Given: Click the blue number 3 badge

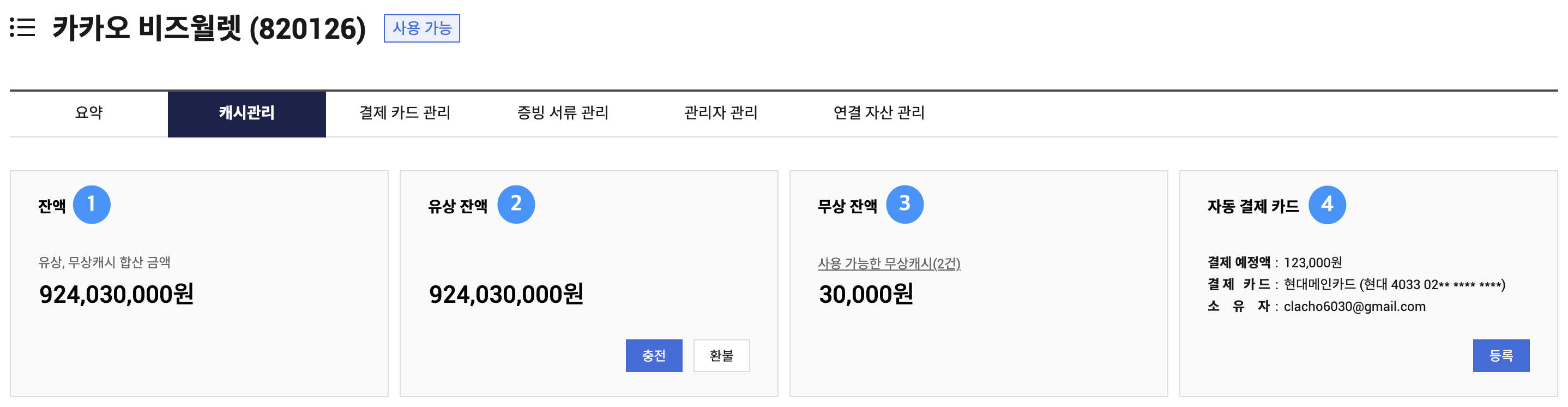Looking at the screenshot, I should [x=904, y=205].
